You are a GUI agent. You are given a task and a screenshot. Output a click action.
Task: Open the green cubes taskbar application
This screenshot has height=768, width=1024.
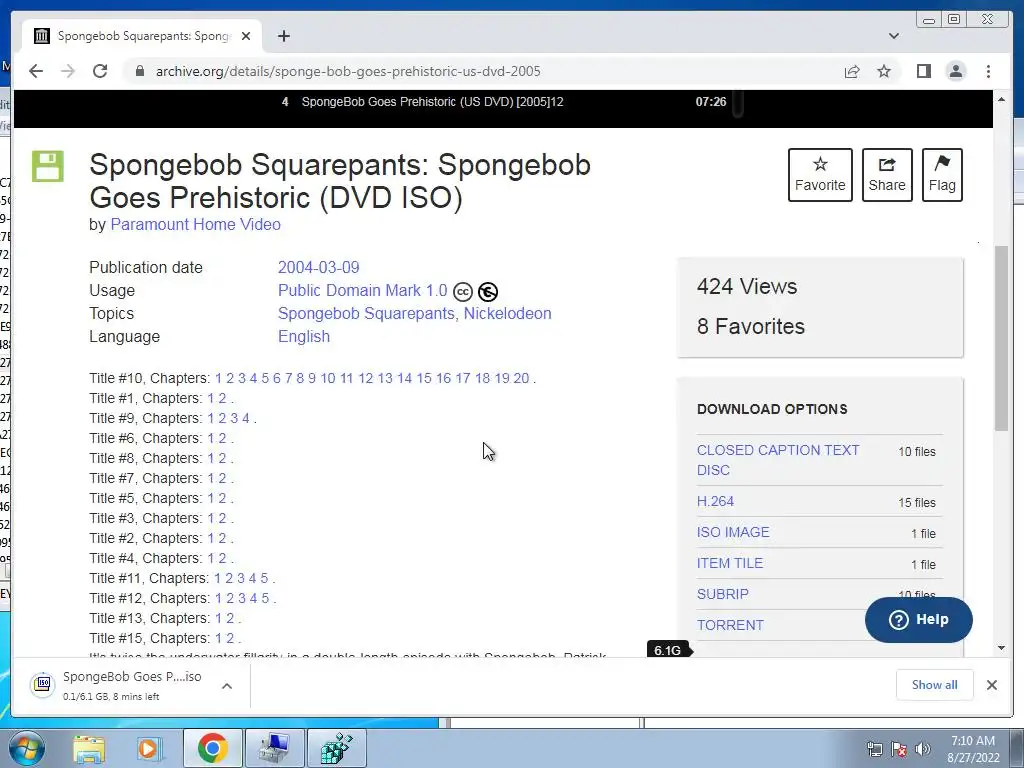[336, 748]
